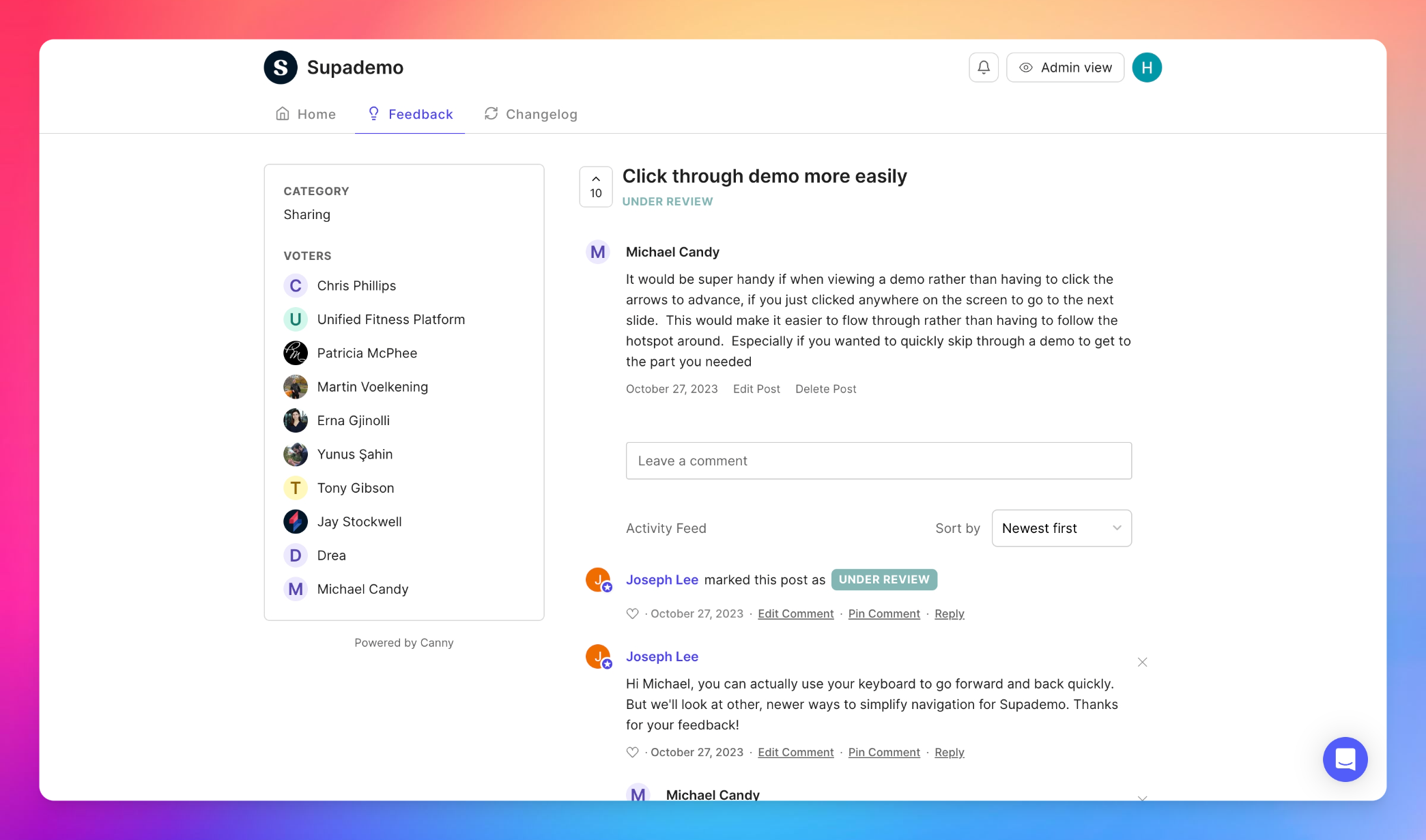Select the Feedback tab
1426x840 pixels.
coord(410,114)
